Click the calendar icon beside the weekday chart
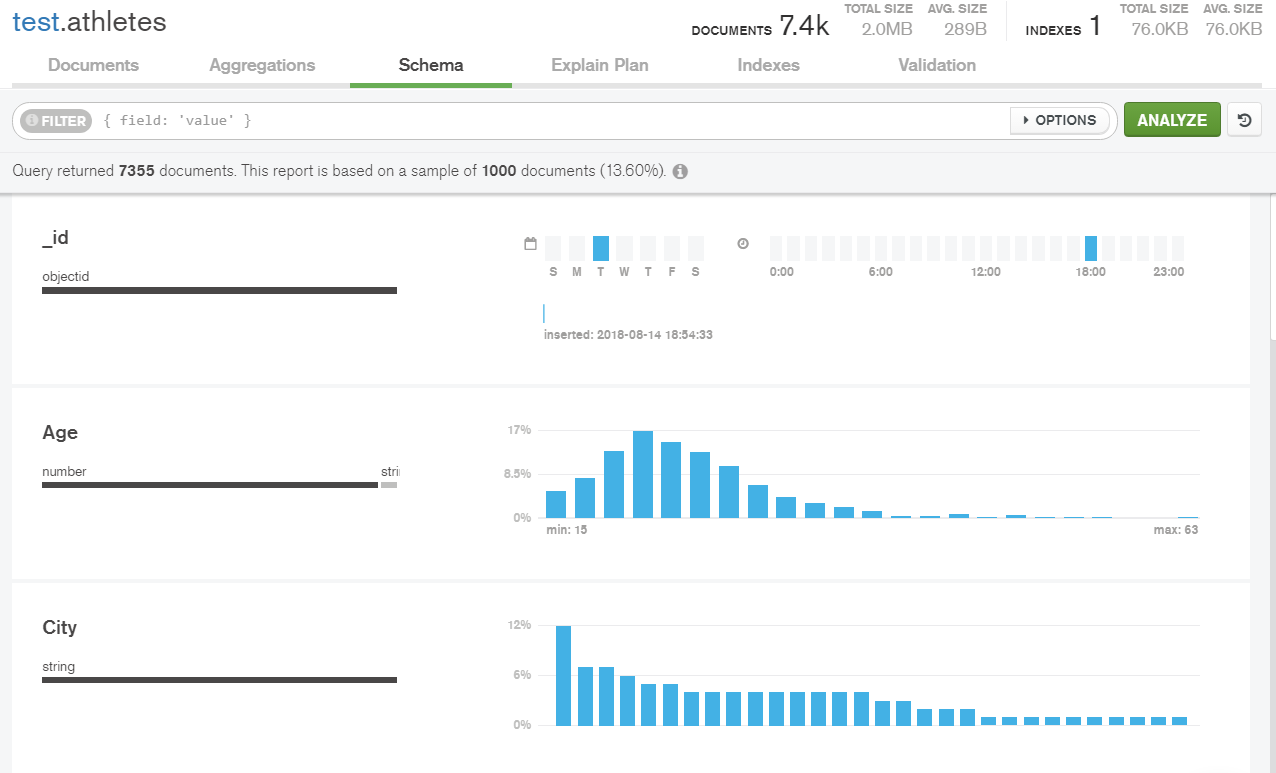This screenshot has width=1276, height=773. click(x=530, y=243)
